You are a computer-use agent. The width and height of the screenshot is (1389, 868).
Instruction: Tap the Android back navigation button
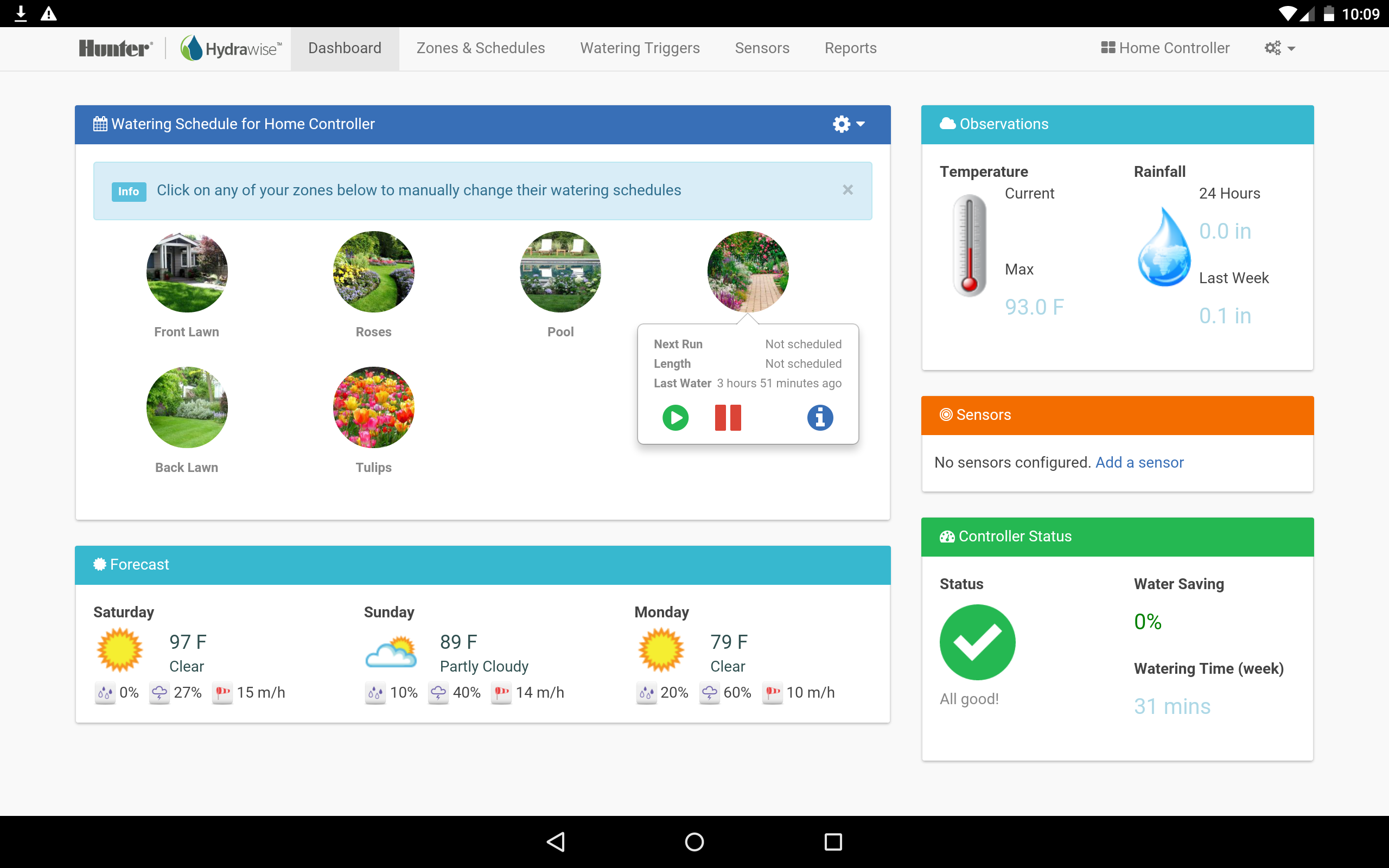(x=556, y=841)
